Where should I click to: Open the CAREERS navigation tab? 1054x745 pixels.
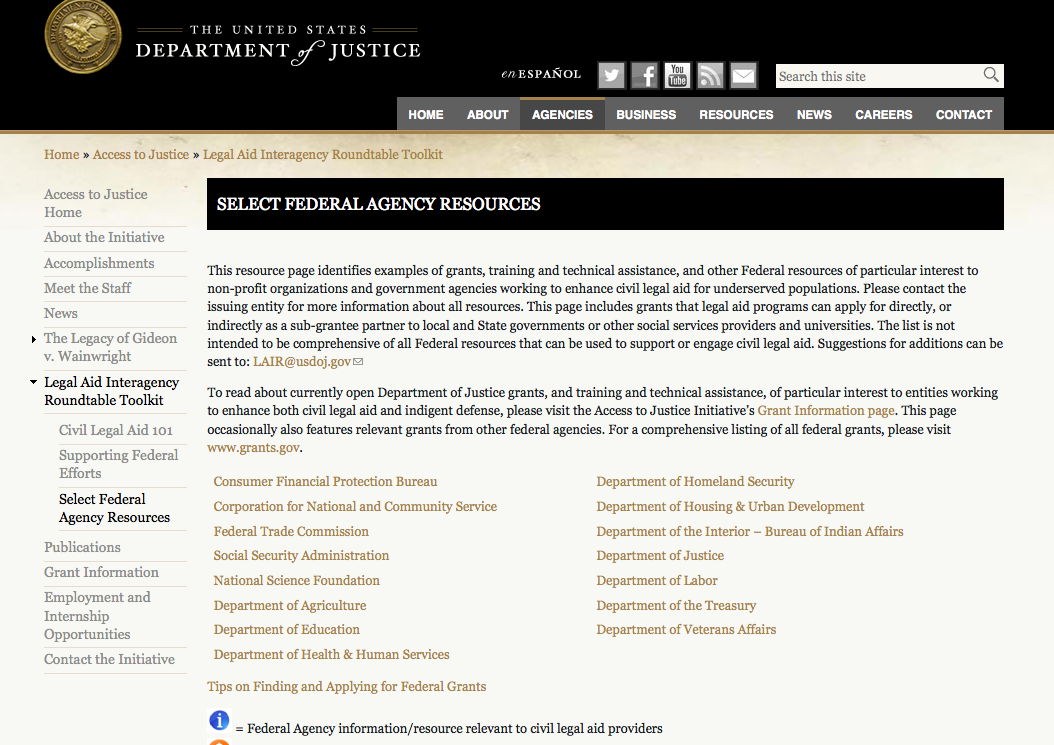(883, 114)
